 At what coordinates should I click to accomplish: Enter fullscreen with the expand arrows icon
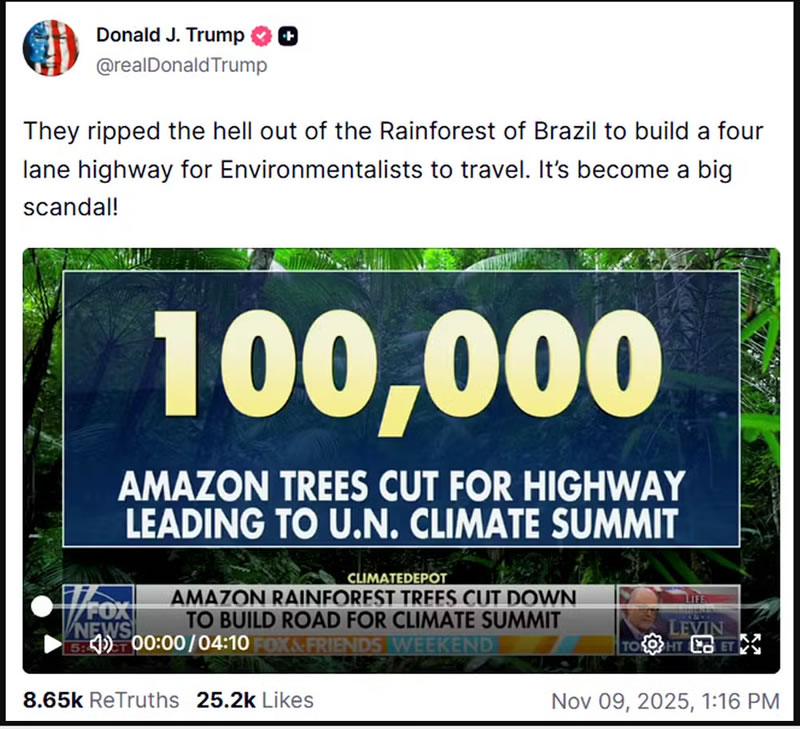pyautogui.click(x=750, y=643)
